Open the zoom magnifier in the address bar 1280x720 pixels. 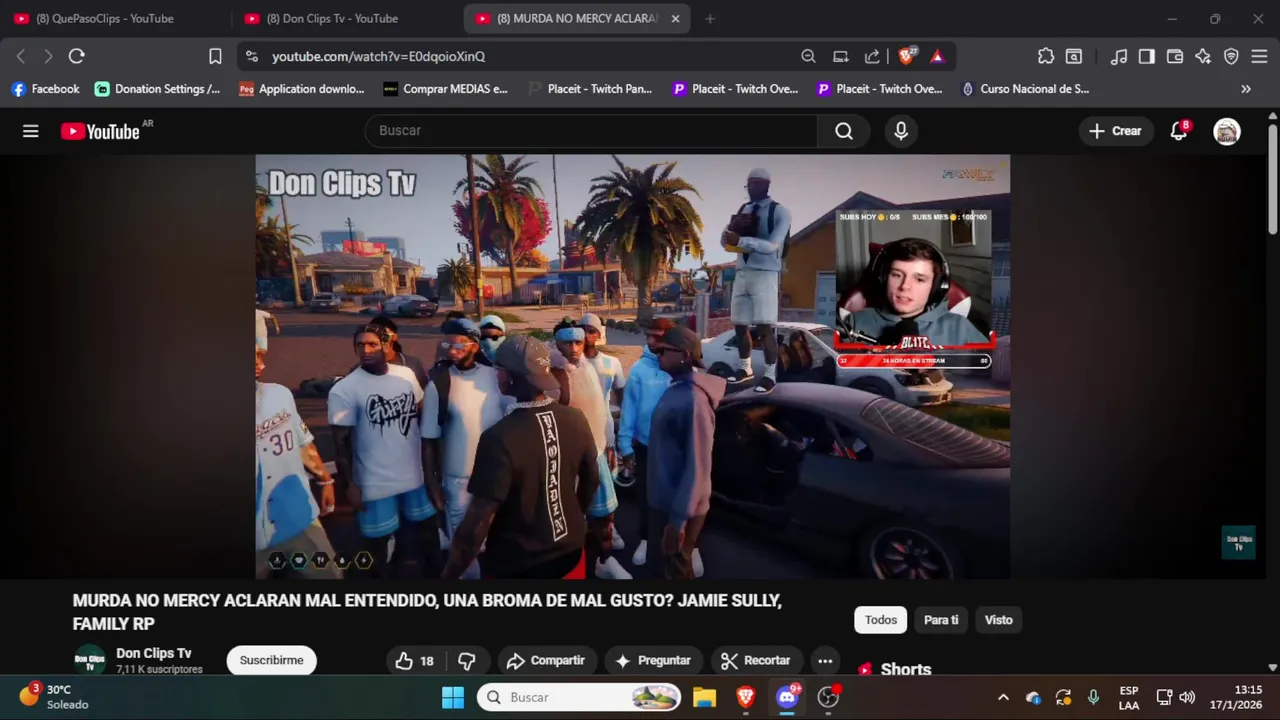click(808, 56)
